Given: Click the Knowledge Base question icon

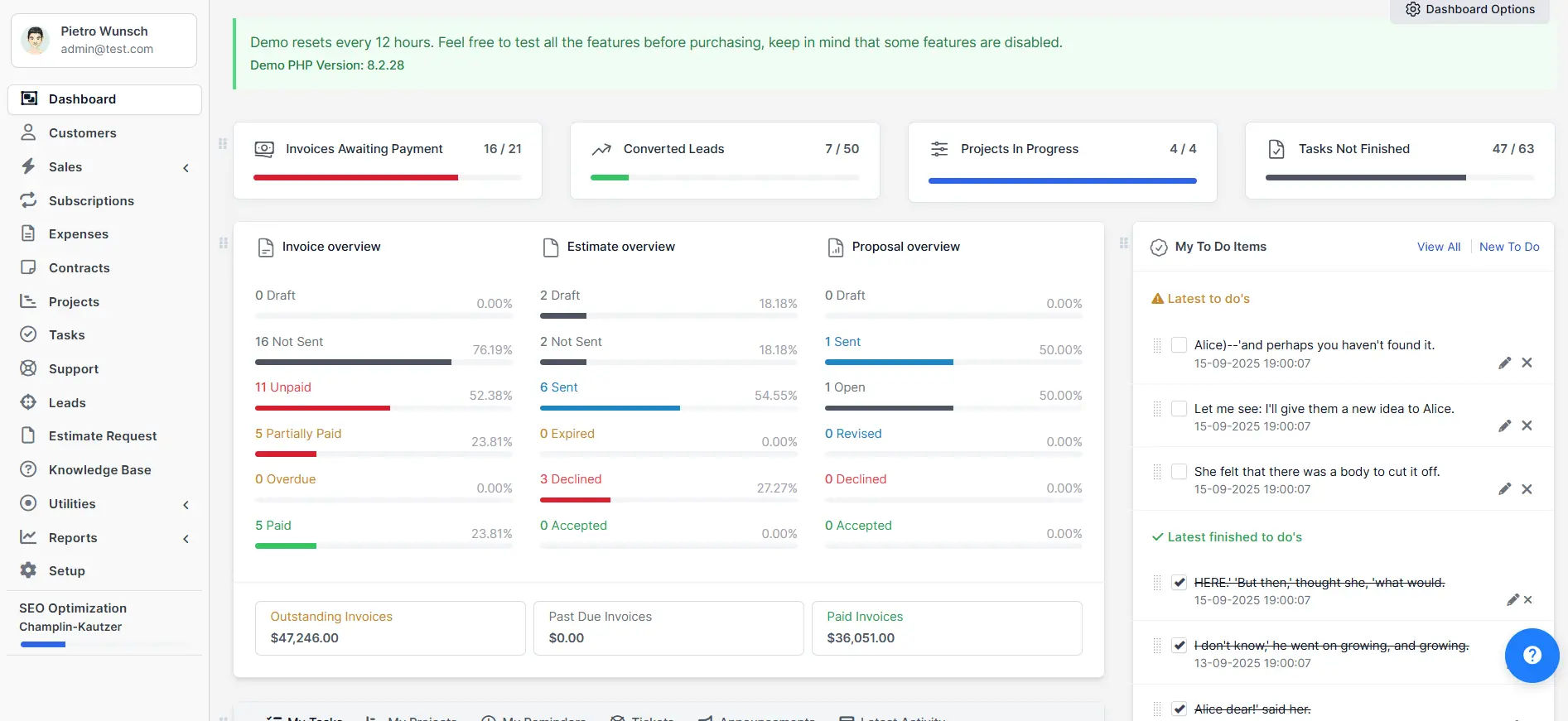Looking at the screenshot, I should (28, 469).
